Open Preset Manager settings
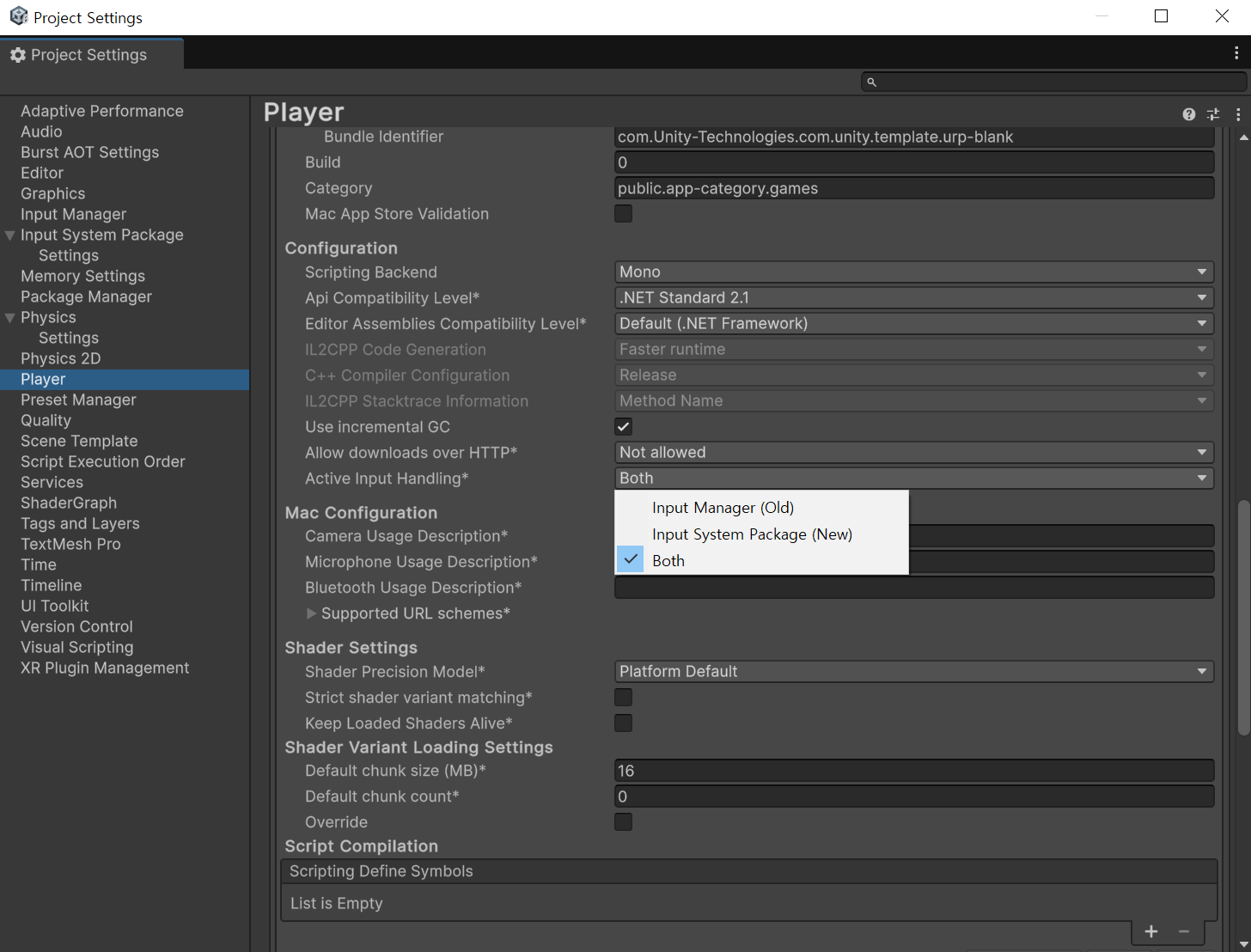 pos(79,400)
